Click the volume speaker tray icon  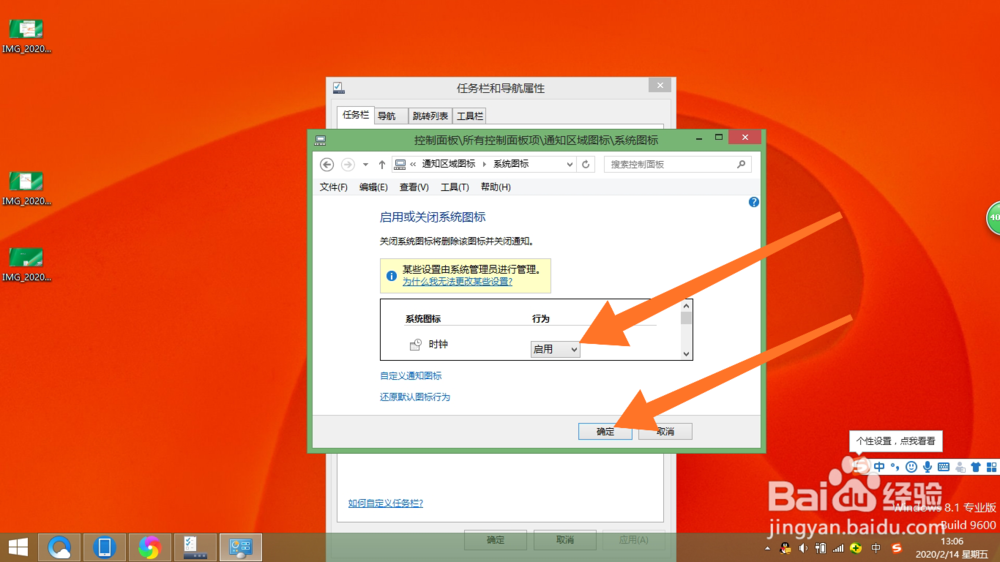pos(803,548)
